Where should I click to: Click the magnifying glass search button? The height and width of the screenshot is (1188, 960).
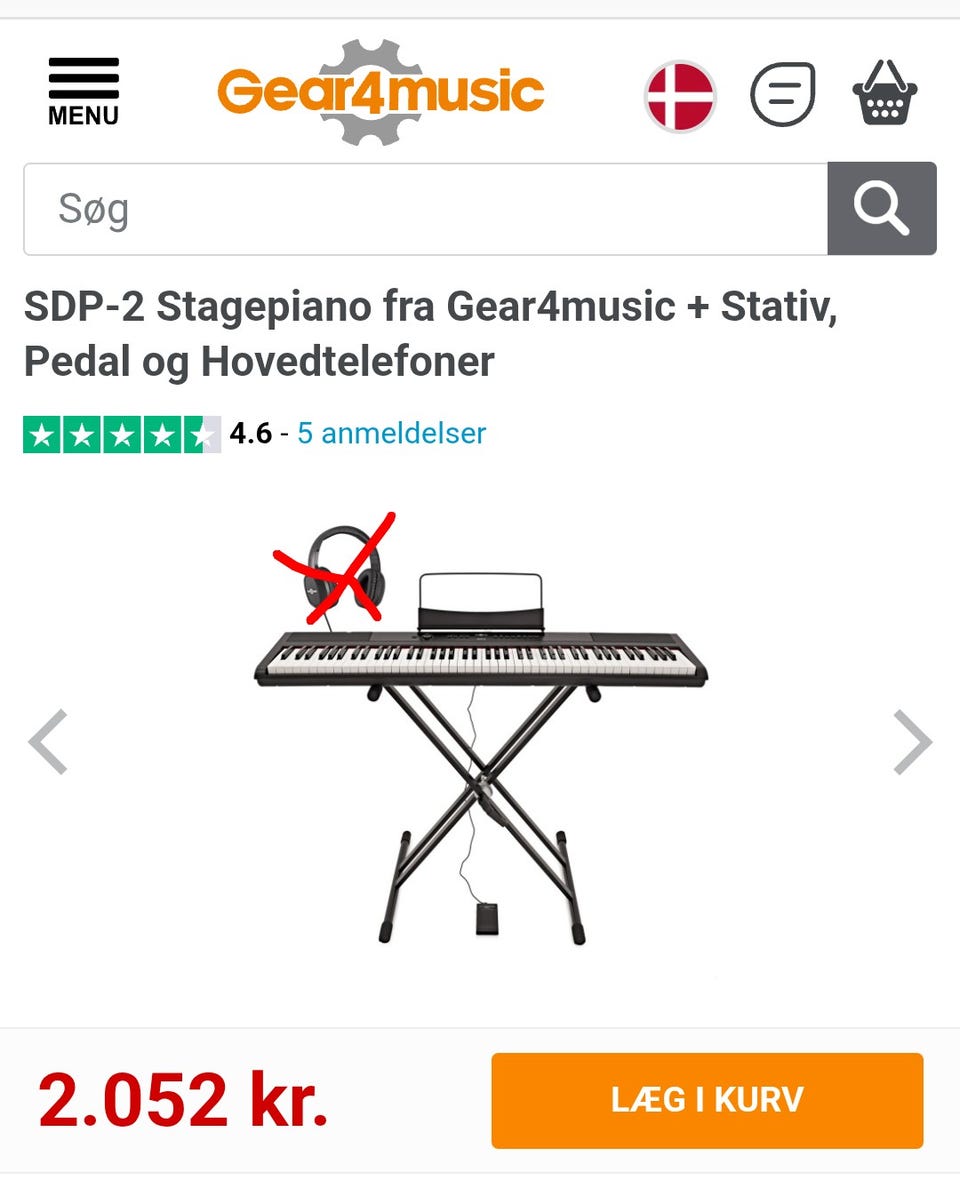(x=882, y=208)
